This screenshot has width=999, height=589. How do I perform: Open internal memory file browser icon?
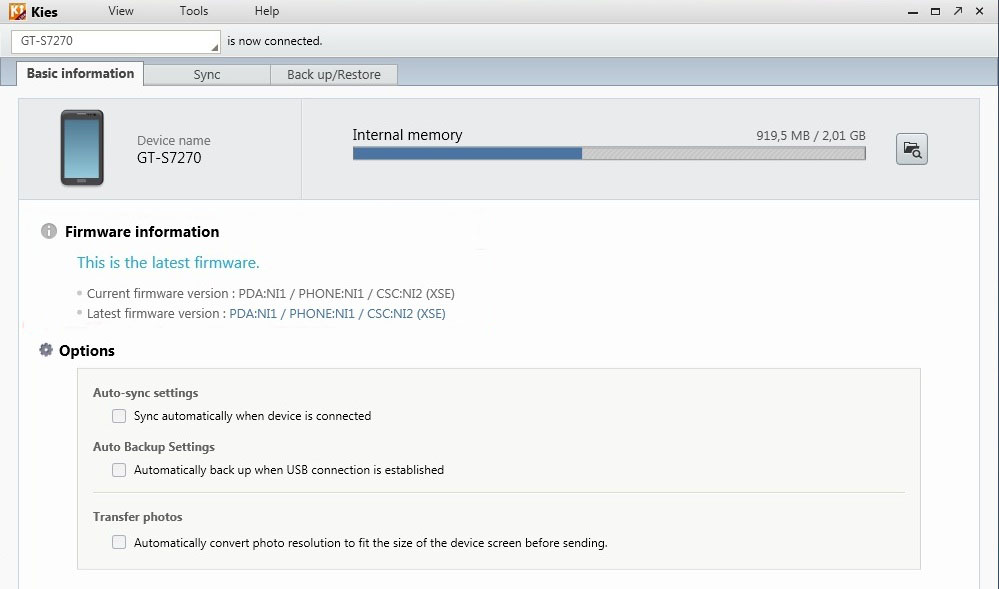click(x=911, y=149)
